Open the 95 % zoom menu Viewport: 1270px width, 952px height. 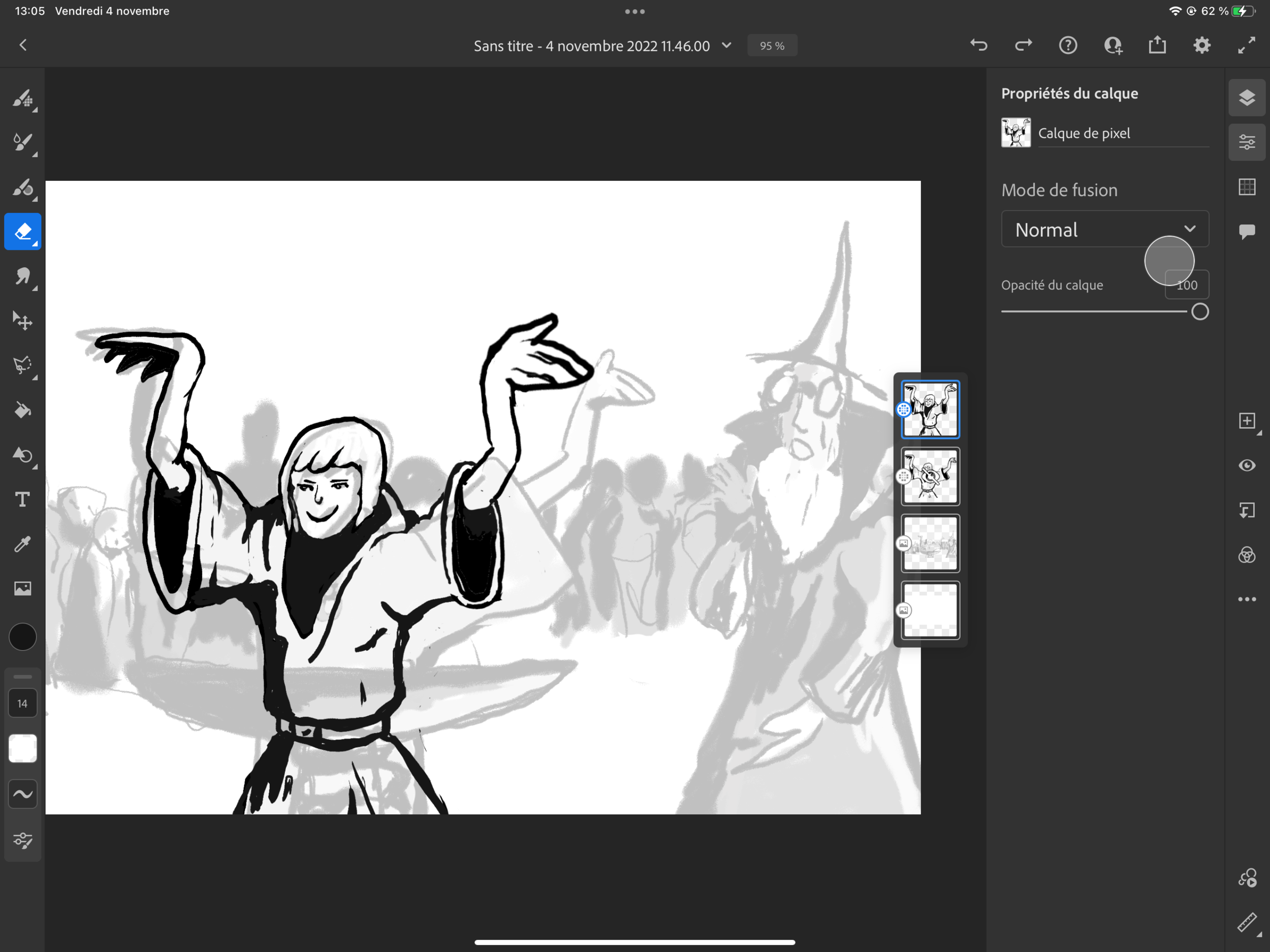point(772,46)
